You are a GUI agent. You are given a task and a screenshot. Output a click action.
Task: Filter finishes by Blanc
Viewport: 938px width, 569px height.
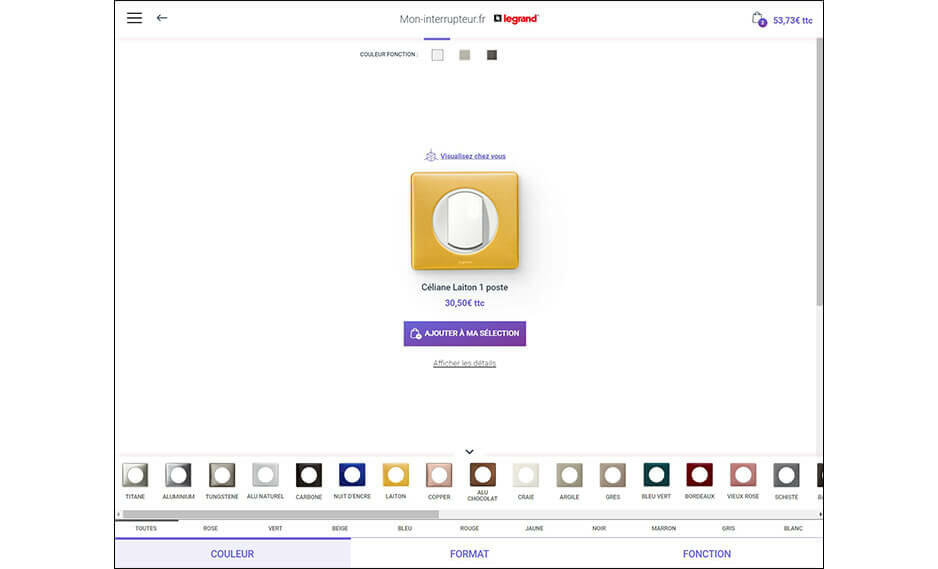[793, 528]
